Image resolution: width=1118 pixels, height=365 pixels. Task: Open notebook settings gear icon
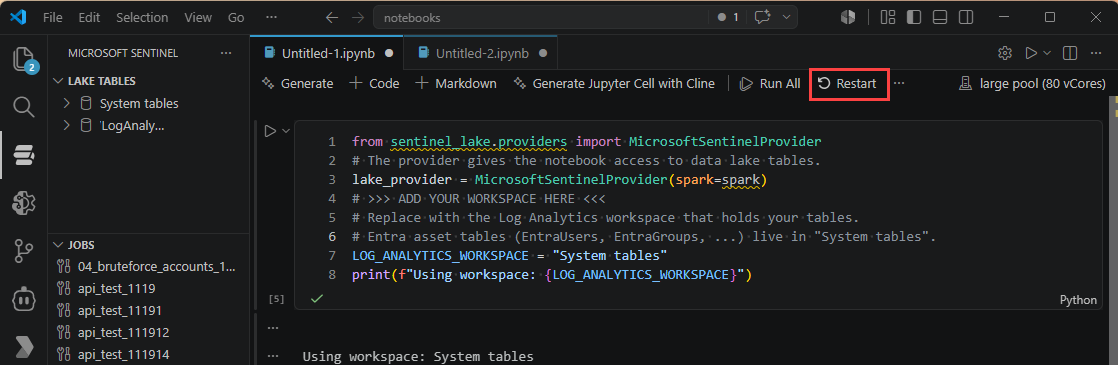(x=1005, y=53)
